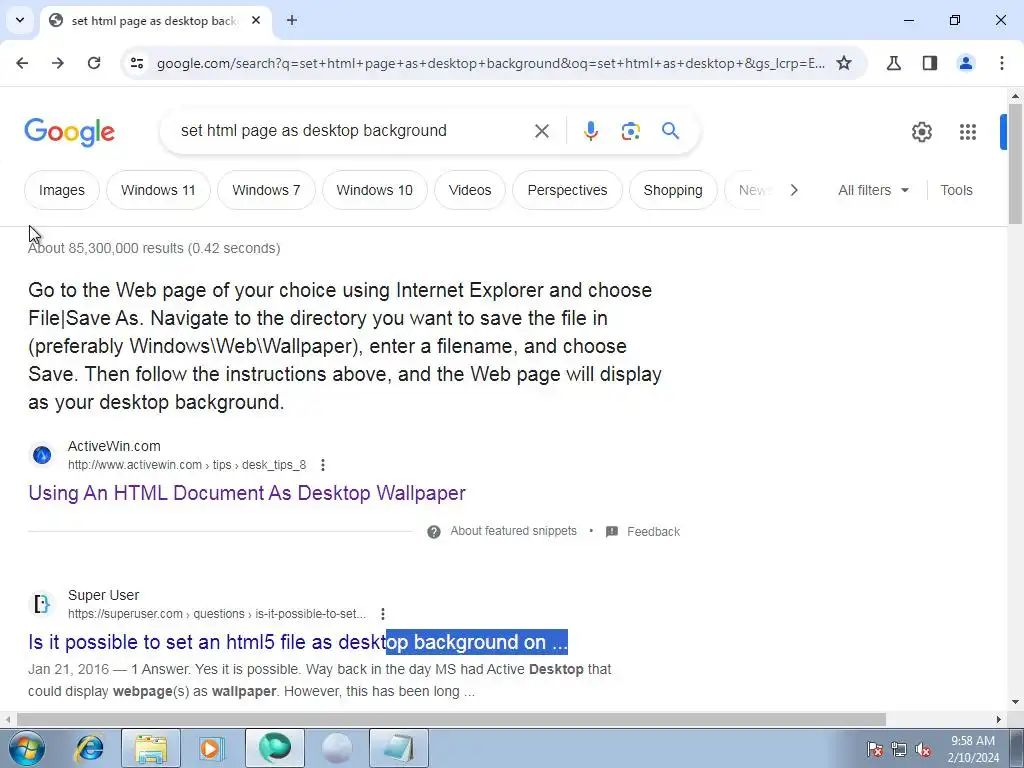Clear the search query with X
The image size is (1024, 768).
[541, 131]
